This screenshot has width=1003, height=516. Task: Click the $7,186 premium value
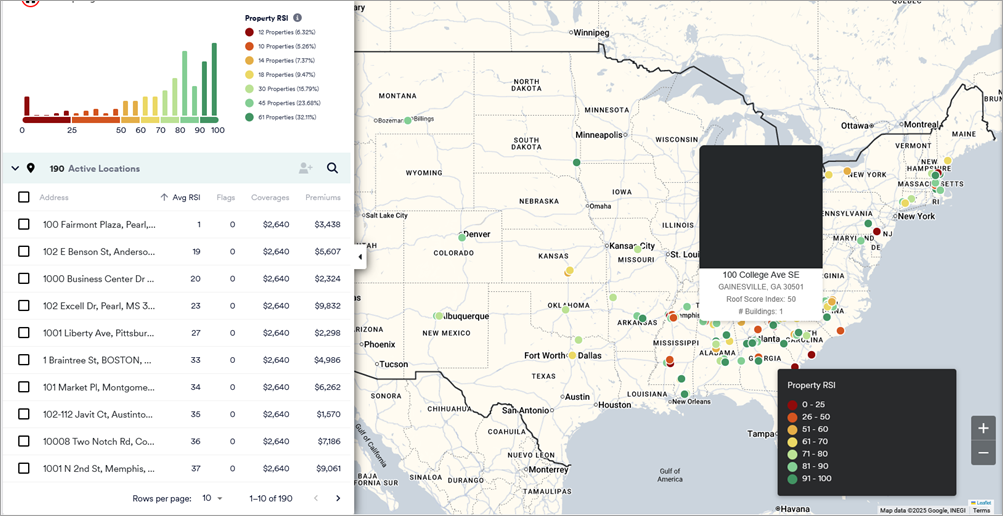[328, 441]
